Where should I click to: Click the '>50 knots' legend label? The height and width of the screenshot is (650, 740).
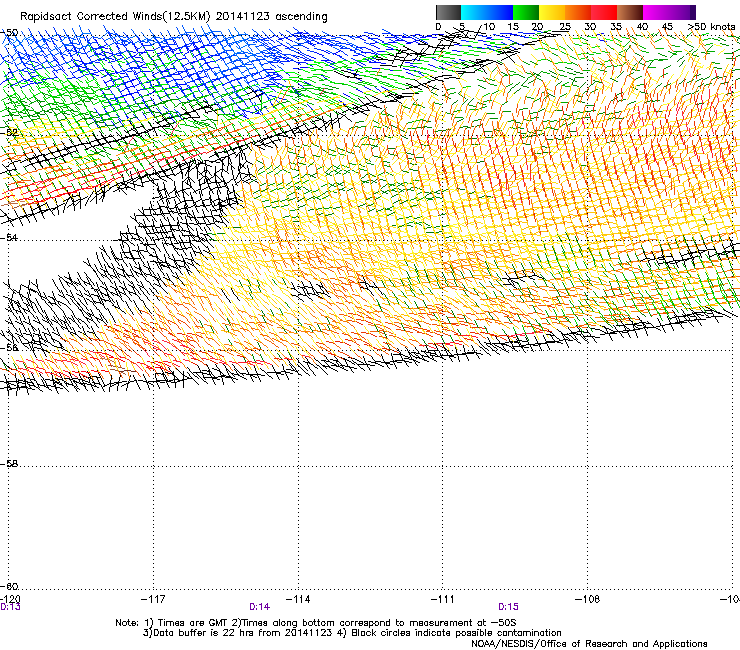pos(711,26)
